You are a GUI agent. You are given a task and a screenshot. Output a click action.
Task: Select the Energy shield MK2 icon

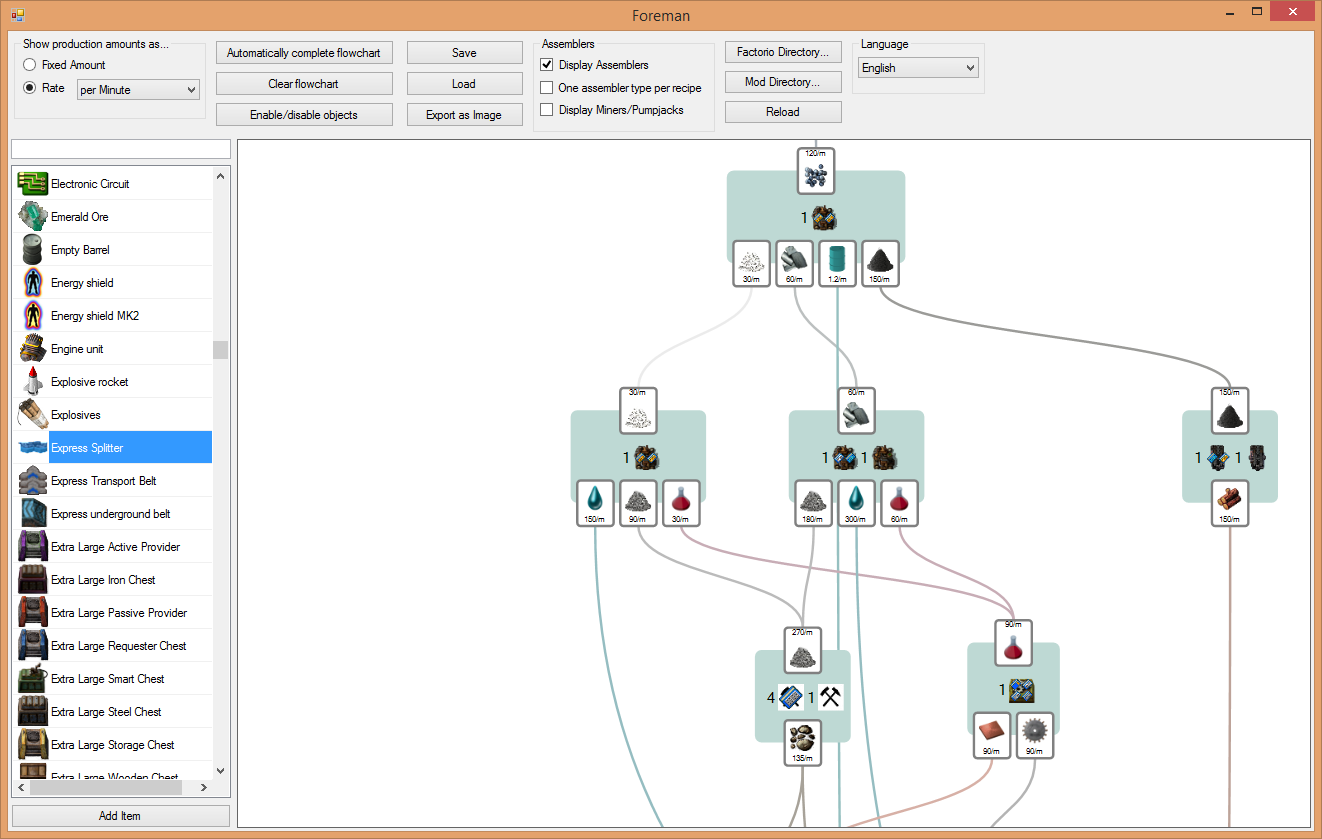coord(33,316)
